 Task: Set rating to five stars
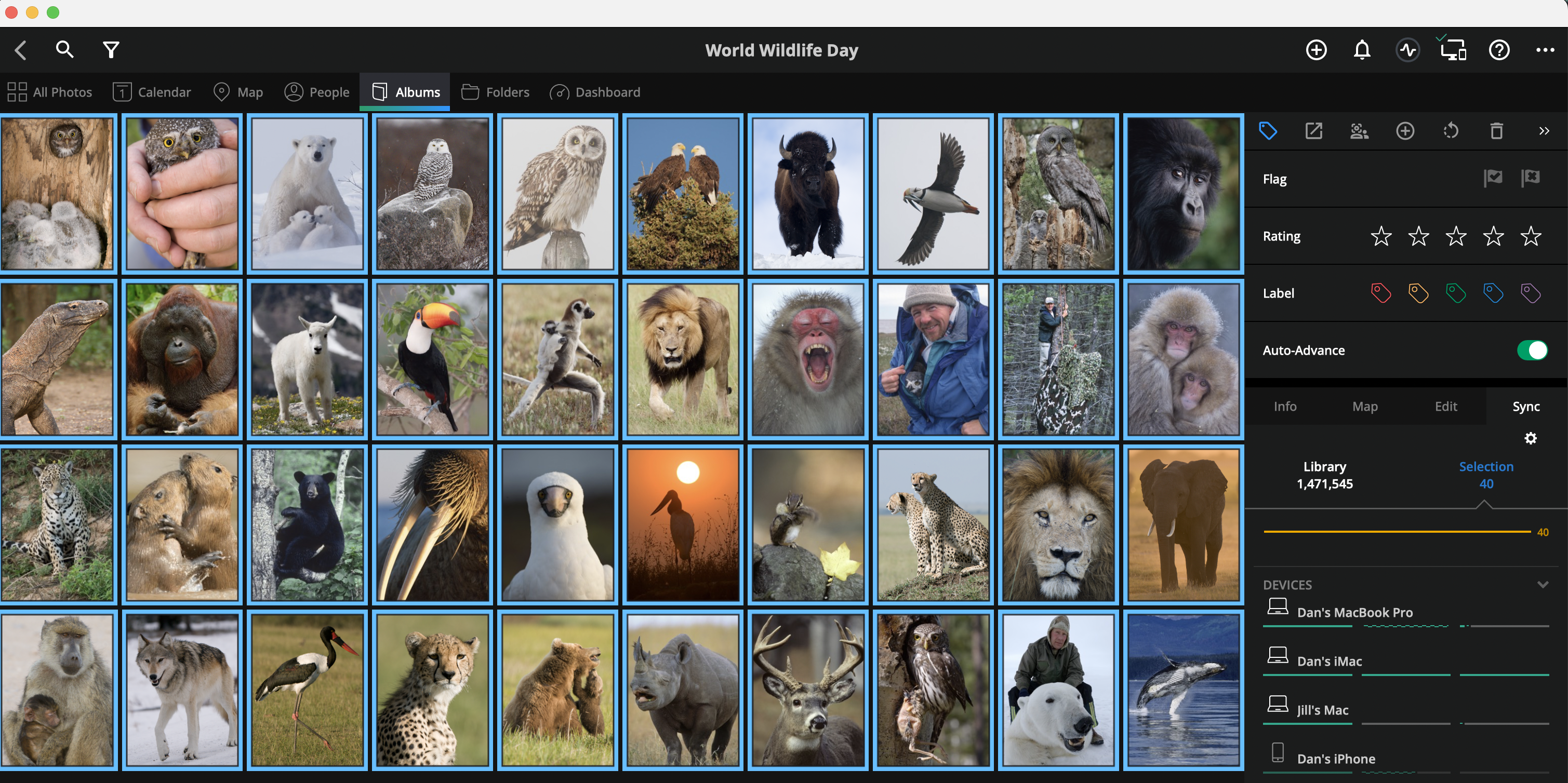(1530, 236)
